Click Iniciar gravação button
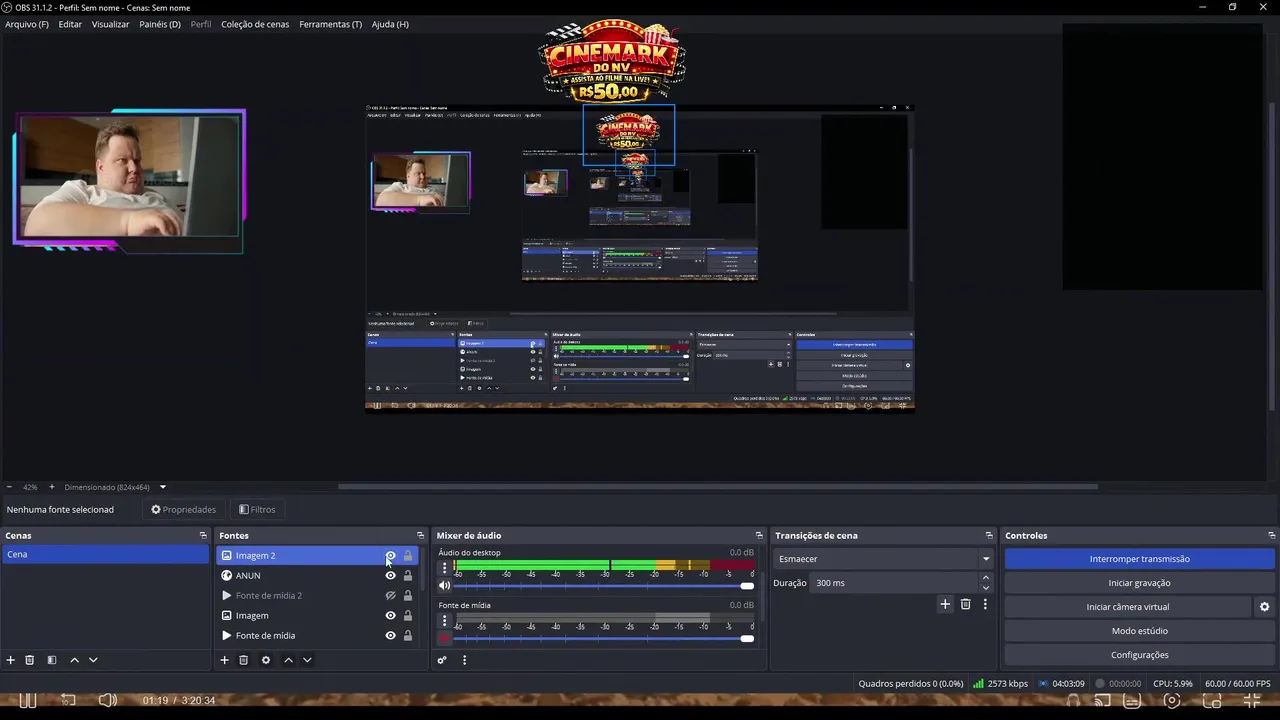This screenshot has height=720, width=1280. (1140, 583)
